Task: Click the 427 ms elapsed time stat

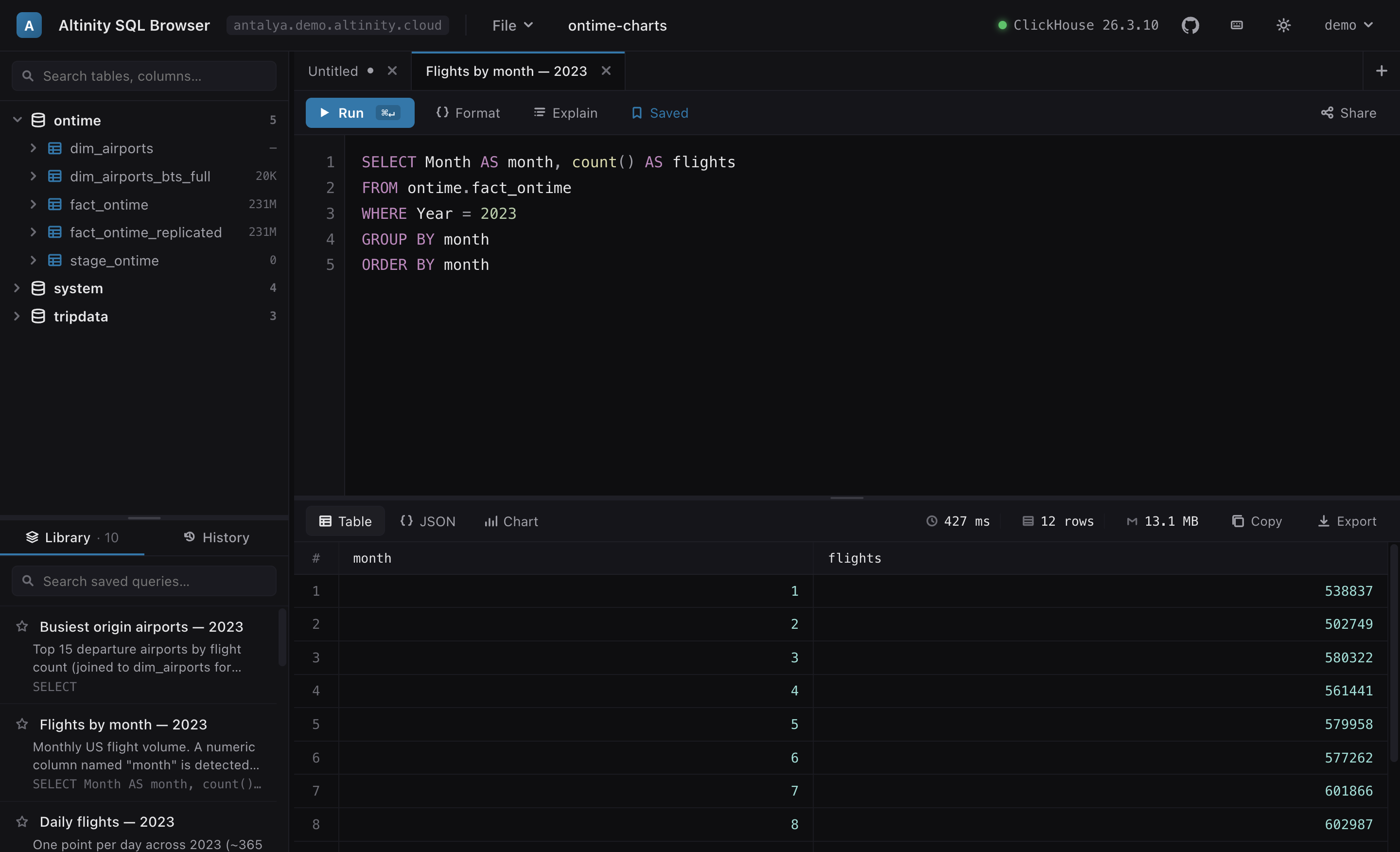Action: point(957,521)
